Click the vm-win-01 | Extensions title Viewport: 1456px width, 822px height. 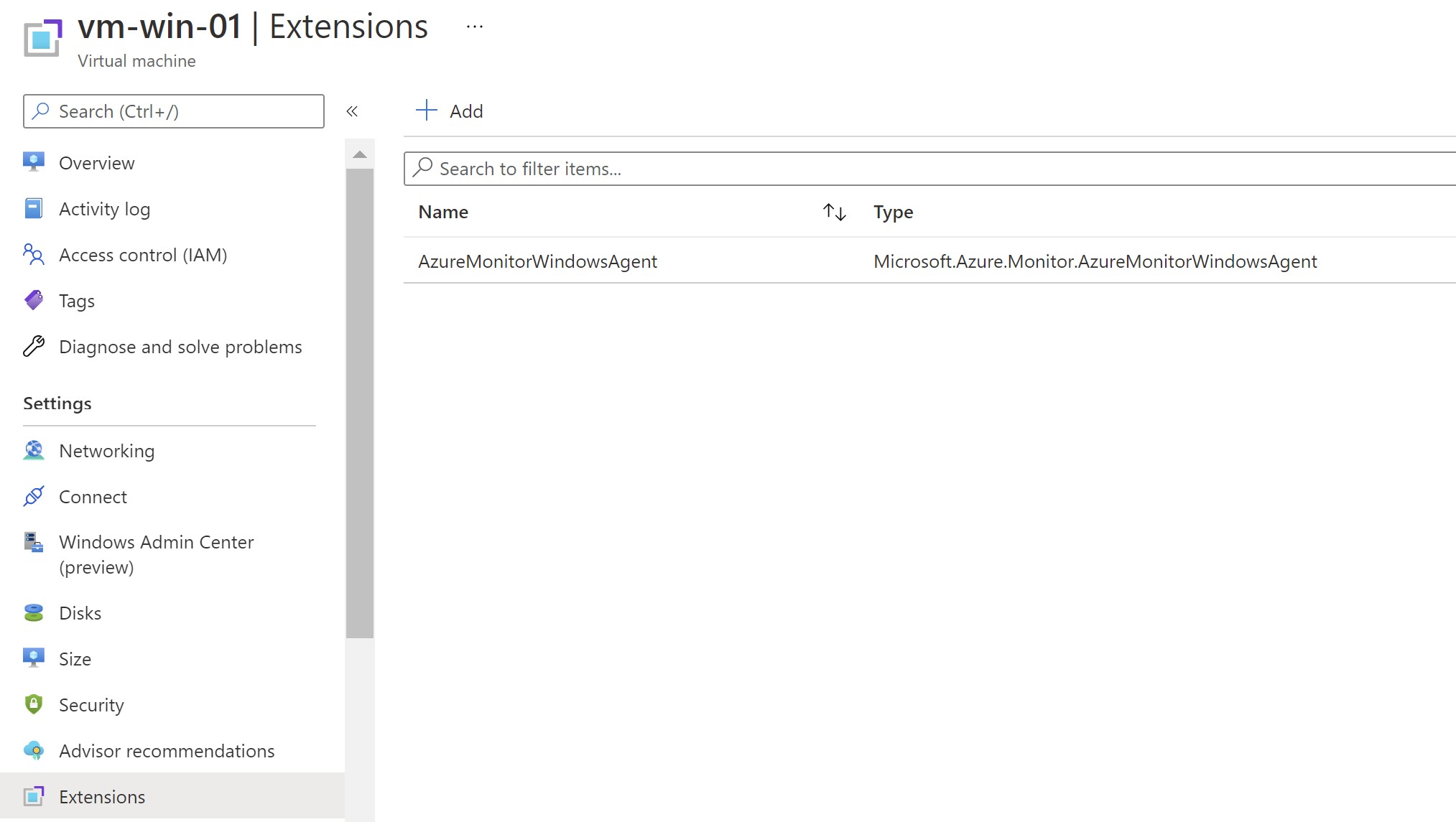[x=253, y=27]
